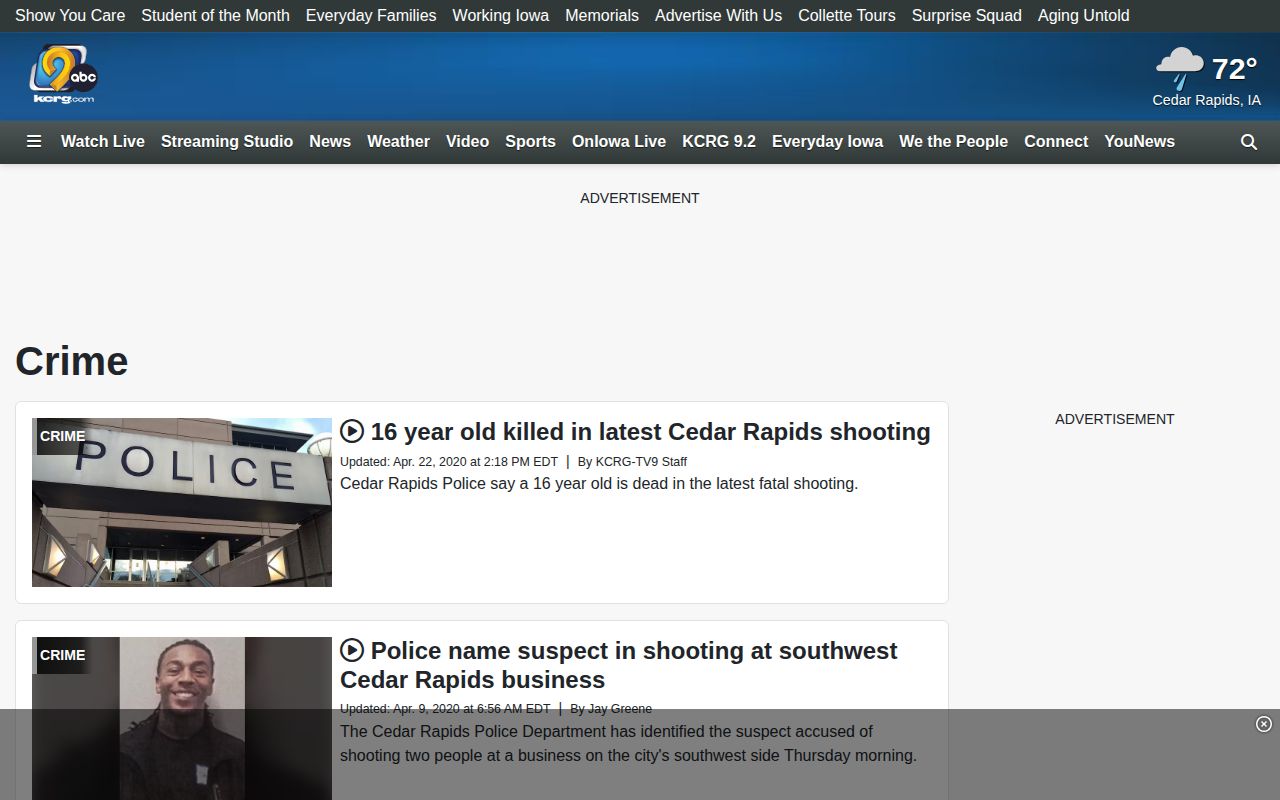The width and height of the screenshot is (1280, 800).
Task: Click the KCRG abc station logo
Action: tap(64, 75)
